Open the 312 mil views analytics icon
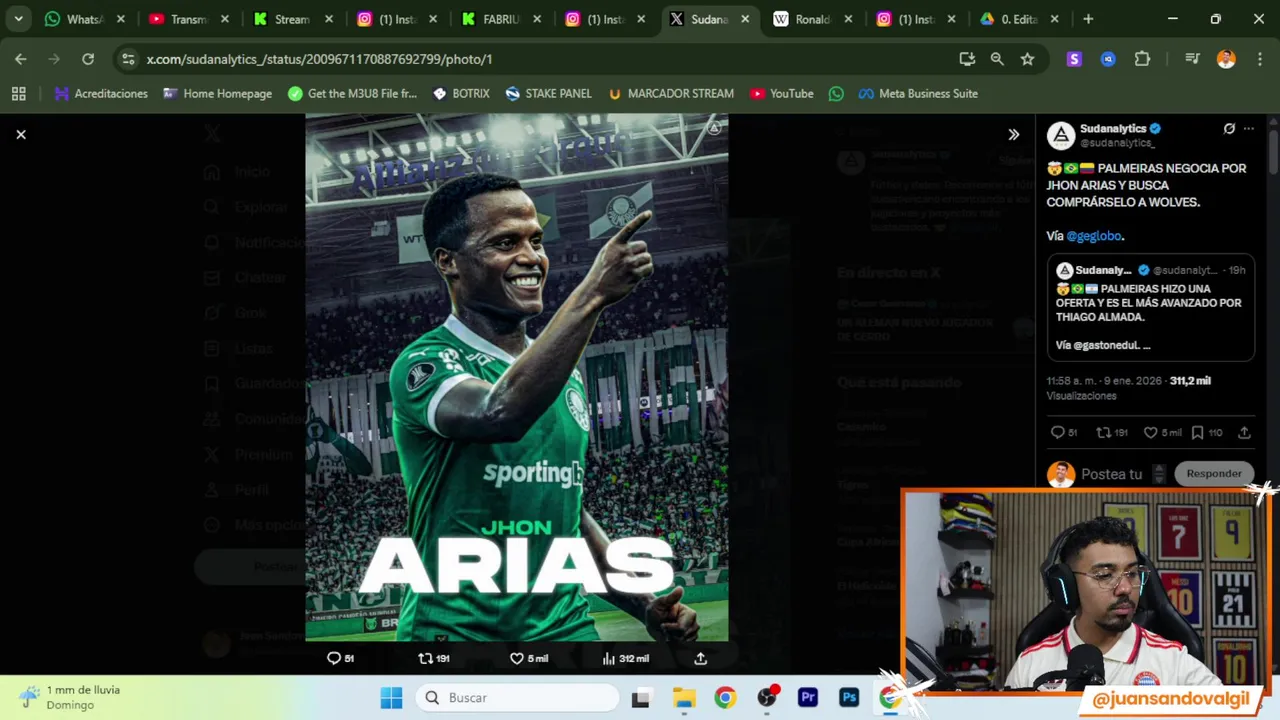This screenshot has width=1280, height=720. click(626, 658)
